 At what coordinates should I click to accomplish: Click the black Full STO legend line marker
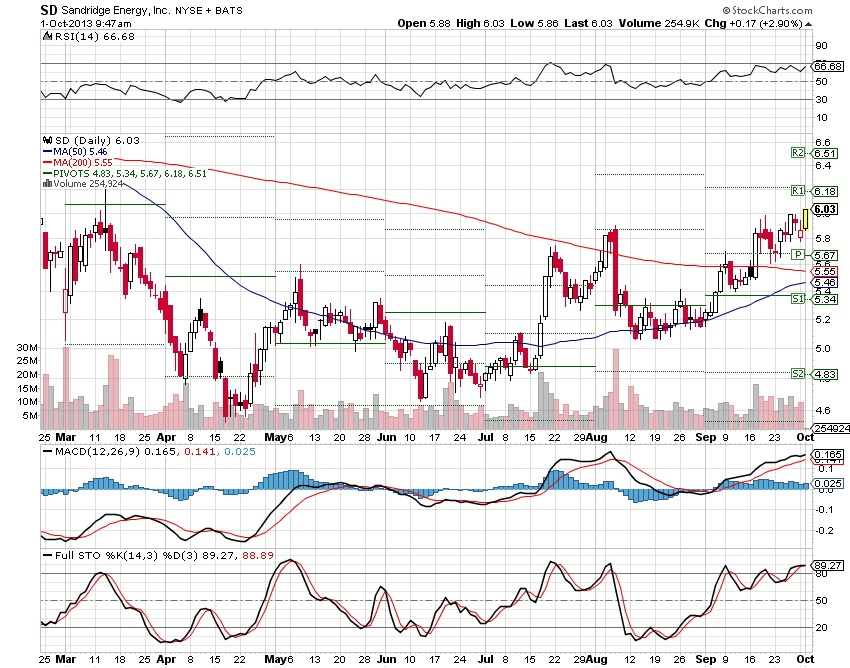coord(47,556)
